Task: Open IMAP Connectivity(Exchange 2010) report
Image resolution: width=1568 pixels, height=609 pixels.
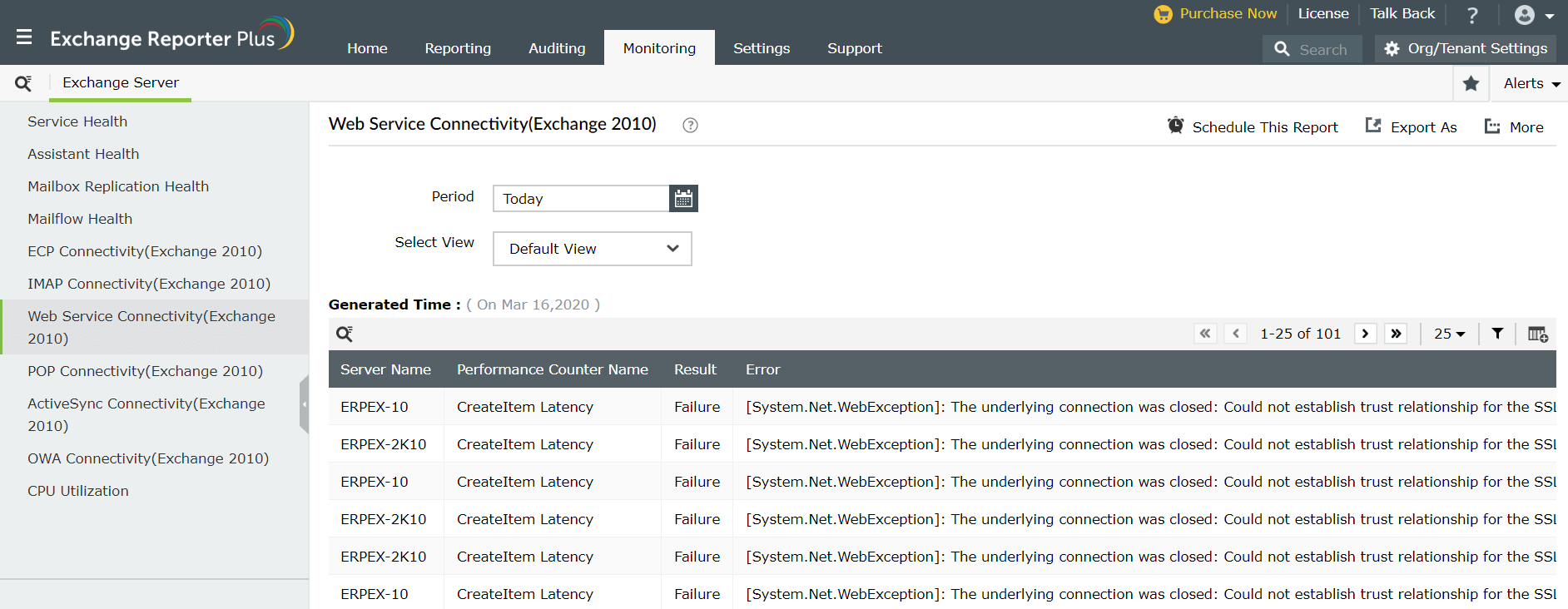Action: click(x=149, y=284)
